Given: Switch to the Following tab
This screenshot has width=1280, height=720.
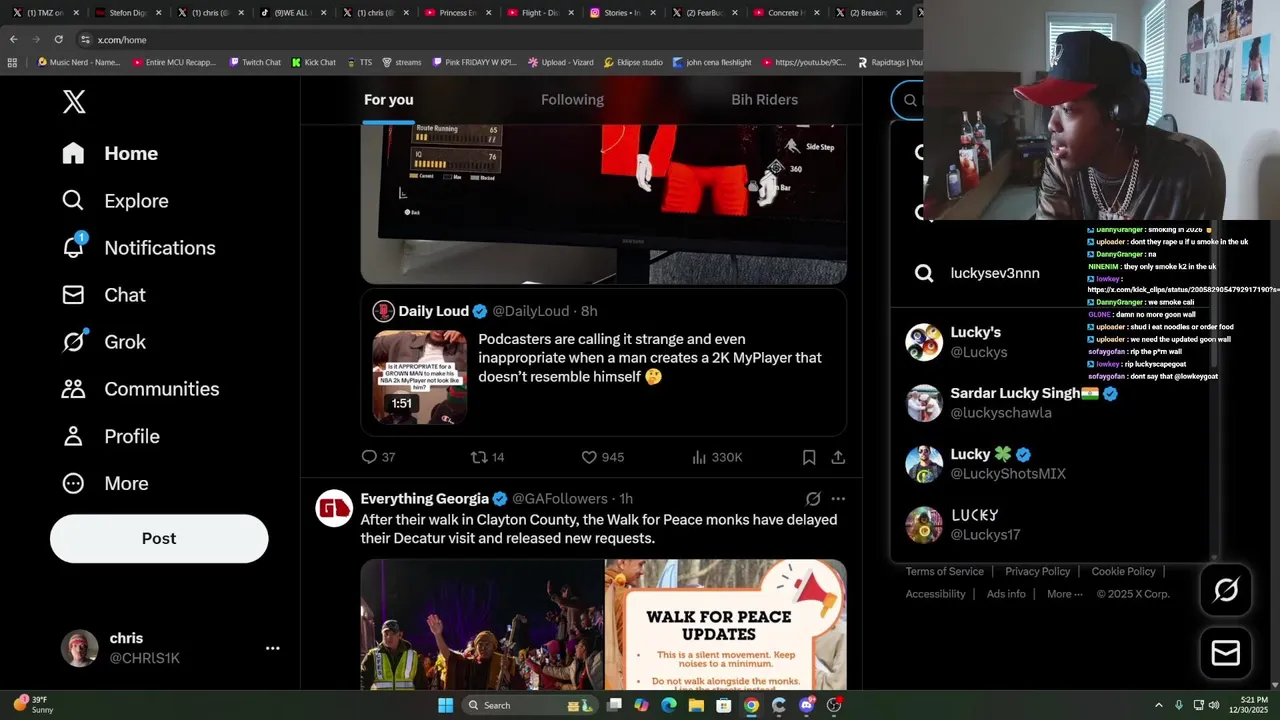Looking at the screenshot, I should click(x=572, y=100).
